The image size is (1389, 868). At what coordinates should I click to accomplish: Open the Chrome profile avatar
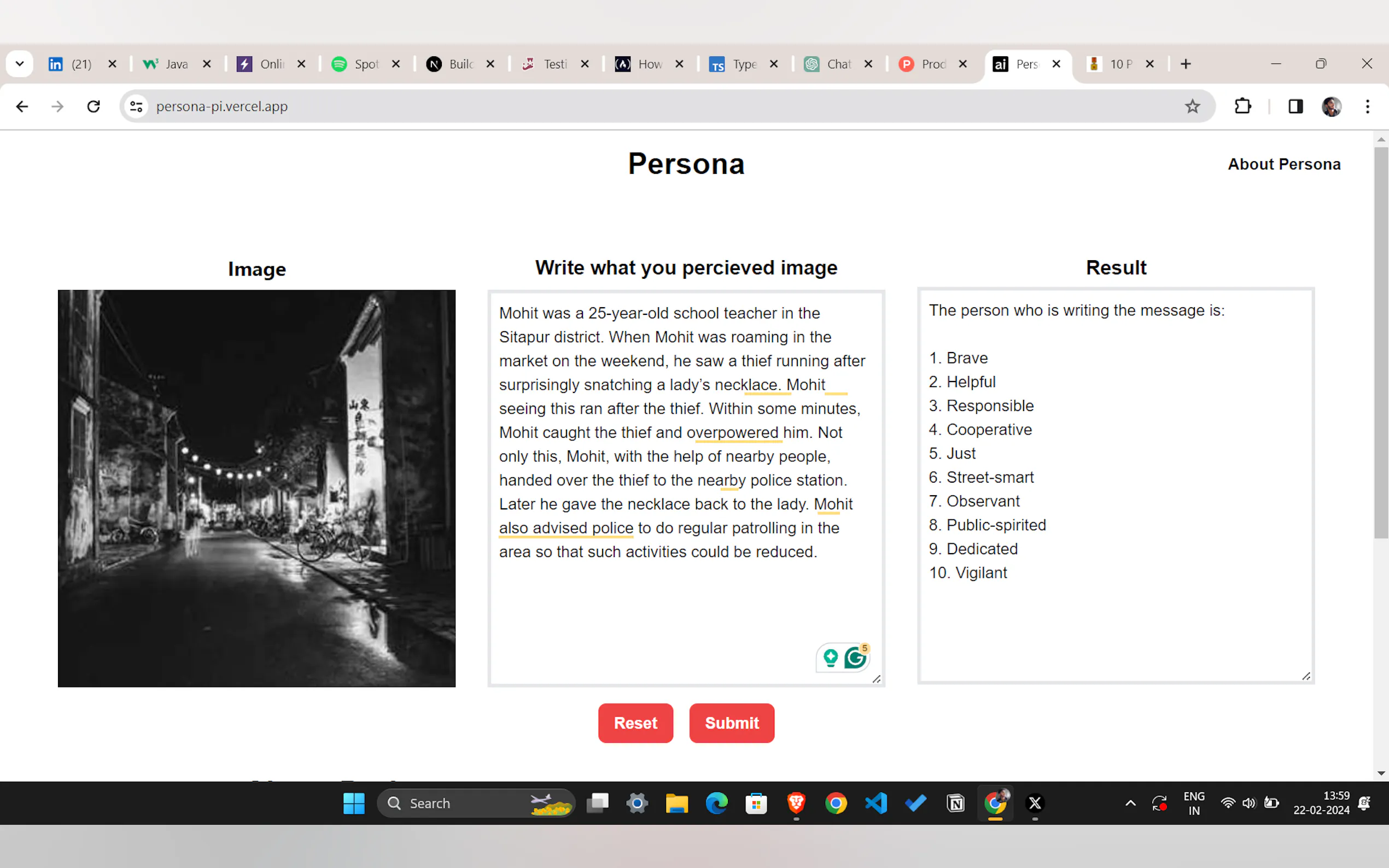[1332, 106]
